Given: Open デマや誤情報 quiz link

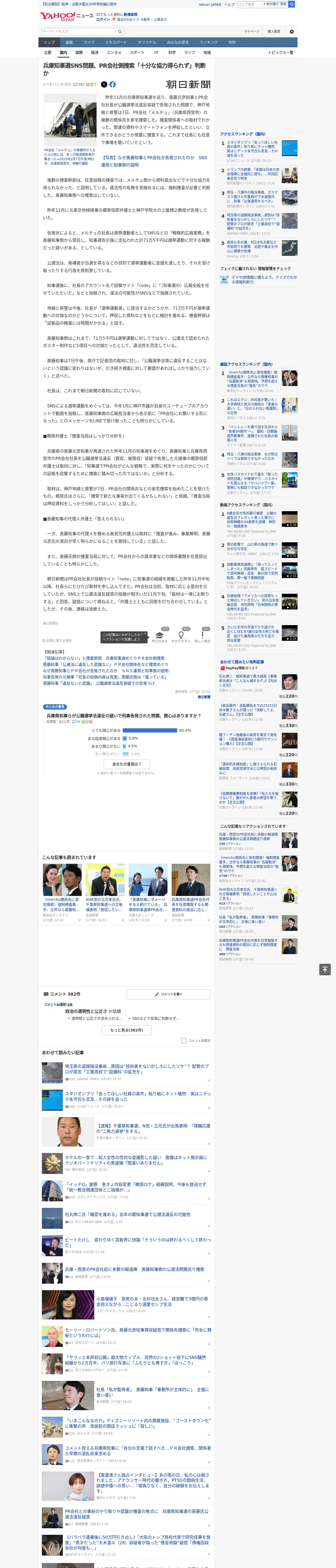Looking at the screenshot, I should 264,279.
